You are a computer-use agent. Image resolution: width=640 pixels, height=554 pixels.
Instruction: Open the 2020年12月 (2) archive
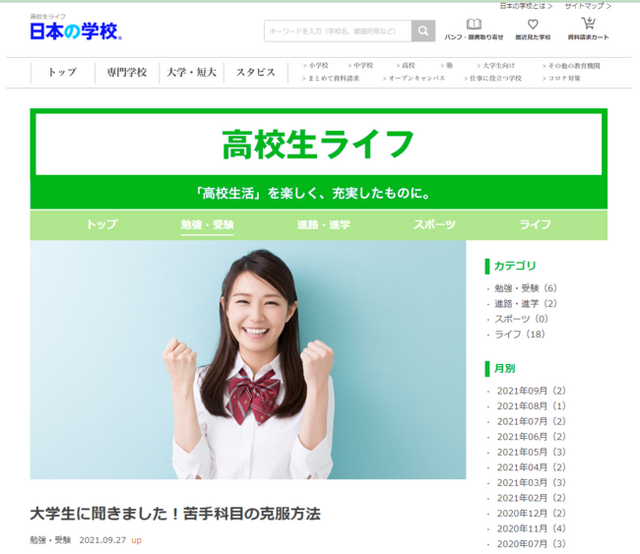[x=531, y=513]
